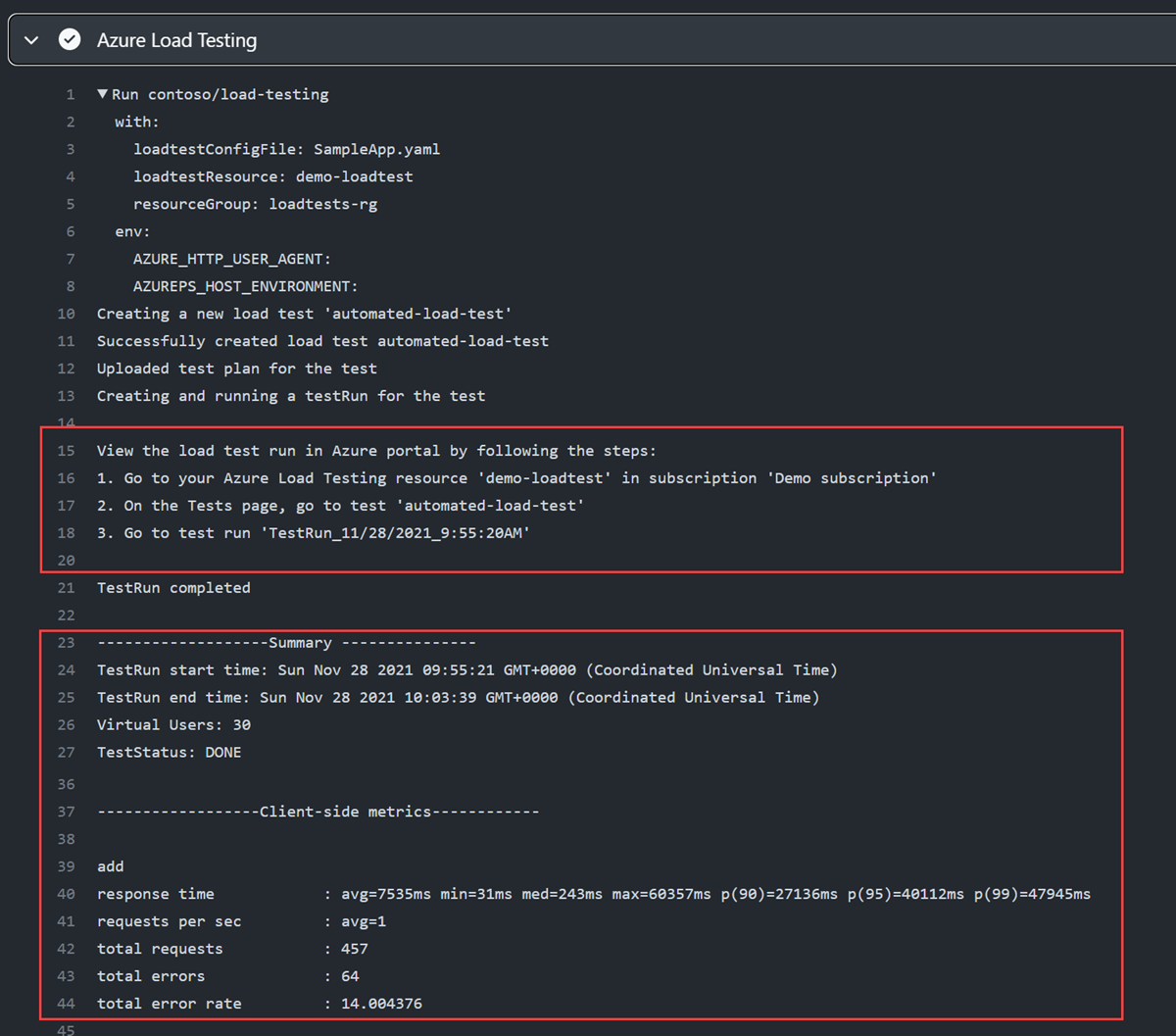Screen dimensions: 1176x1036
Task: Click the Azure Load Testing step title
Action: 176,40
